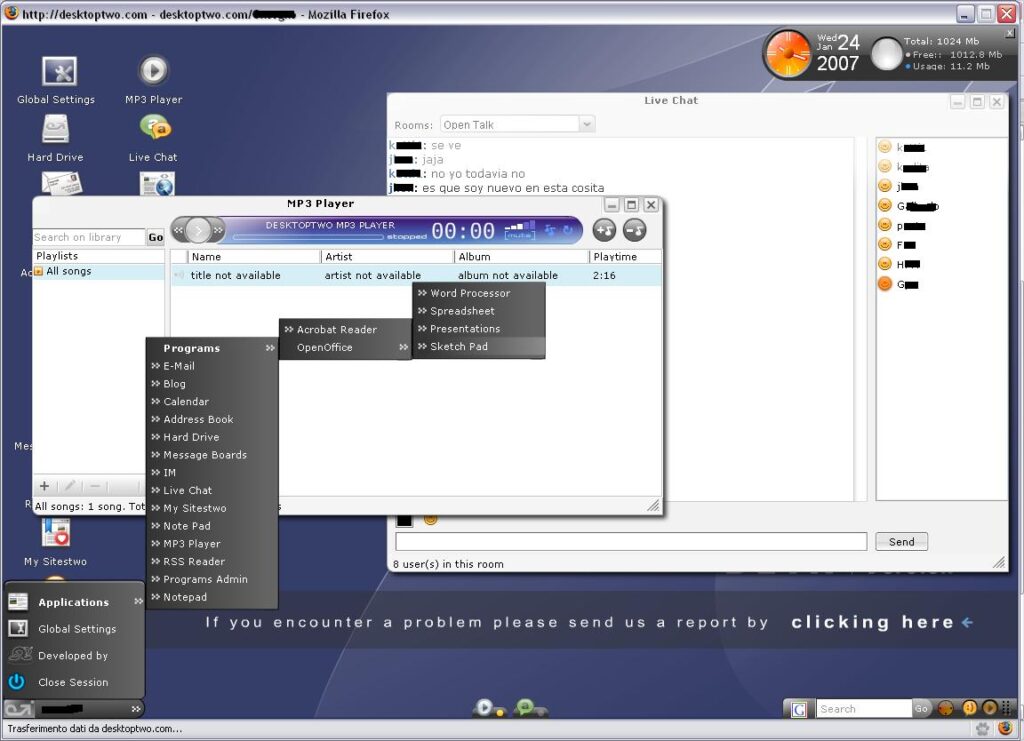Choose Note Pad from the applications menu

212,526
